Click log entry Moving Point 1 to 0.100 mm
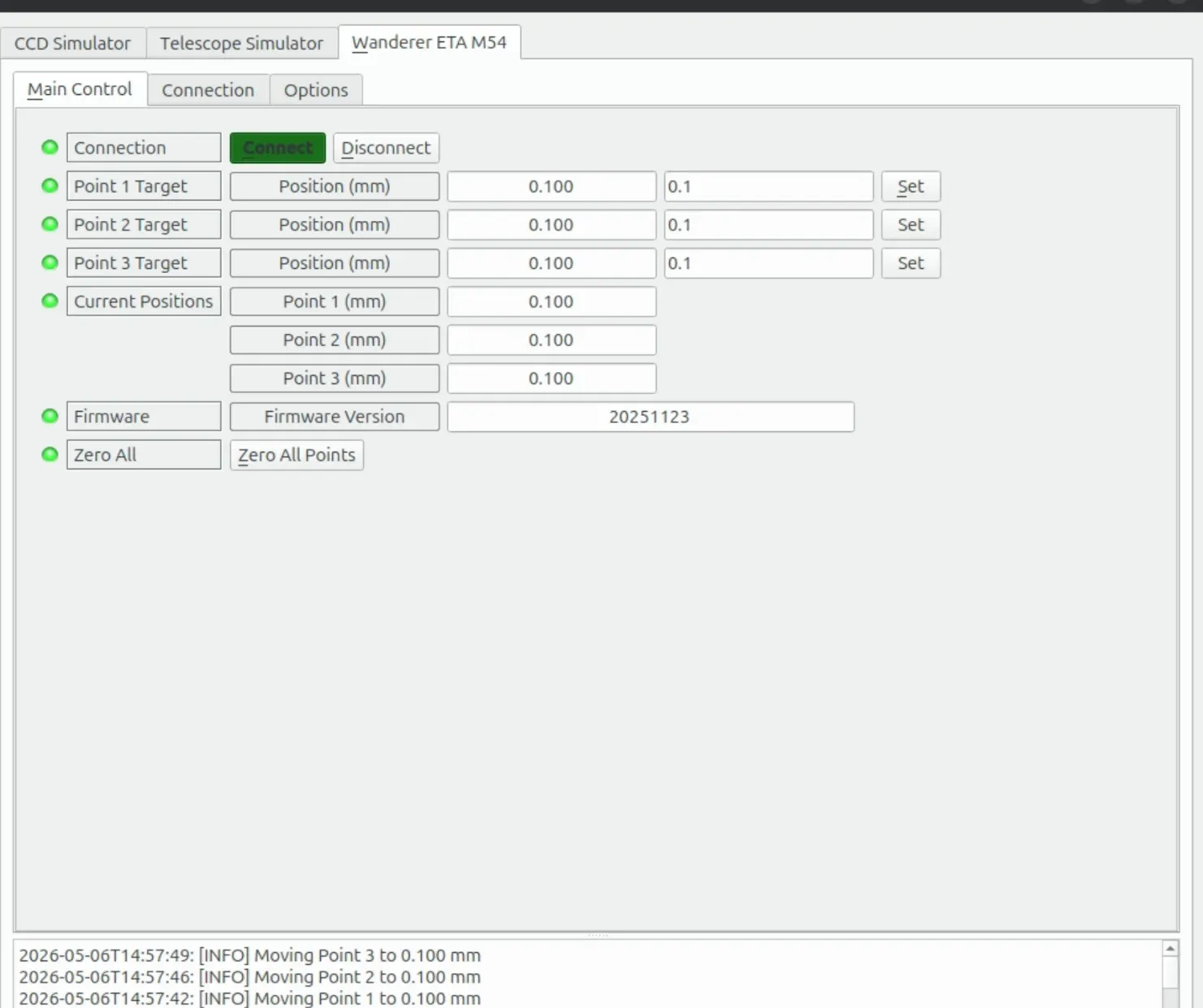This screenshot has height=1008, width=1203. 250,998
